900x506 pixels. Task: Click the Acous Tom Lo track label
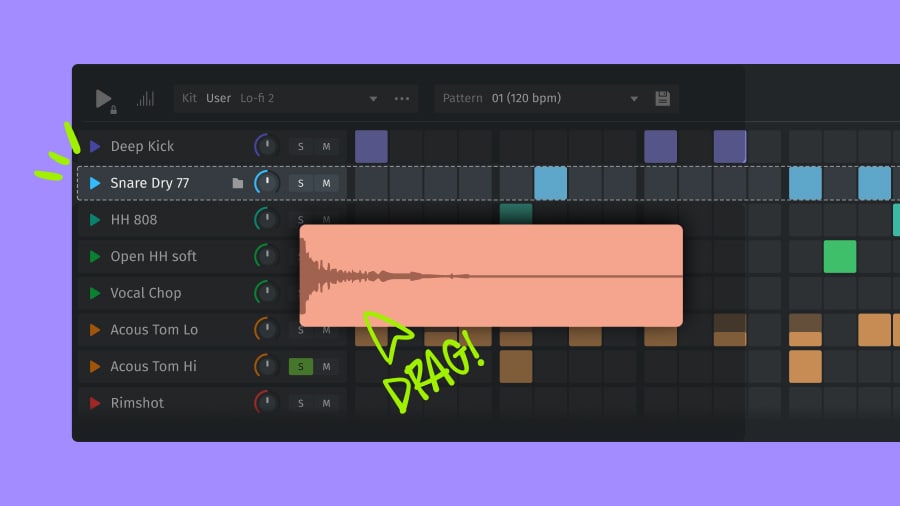154,330
